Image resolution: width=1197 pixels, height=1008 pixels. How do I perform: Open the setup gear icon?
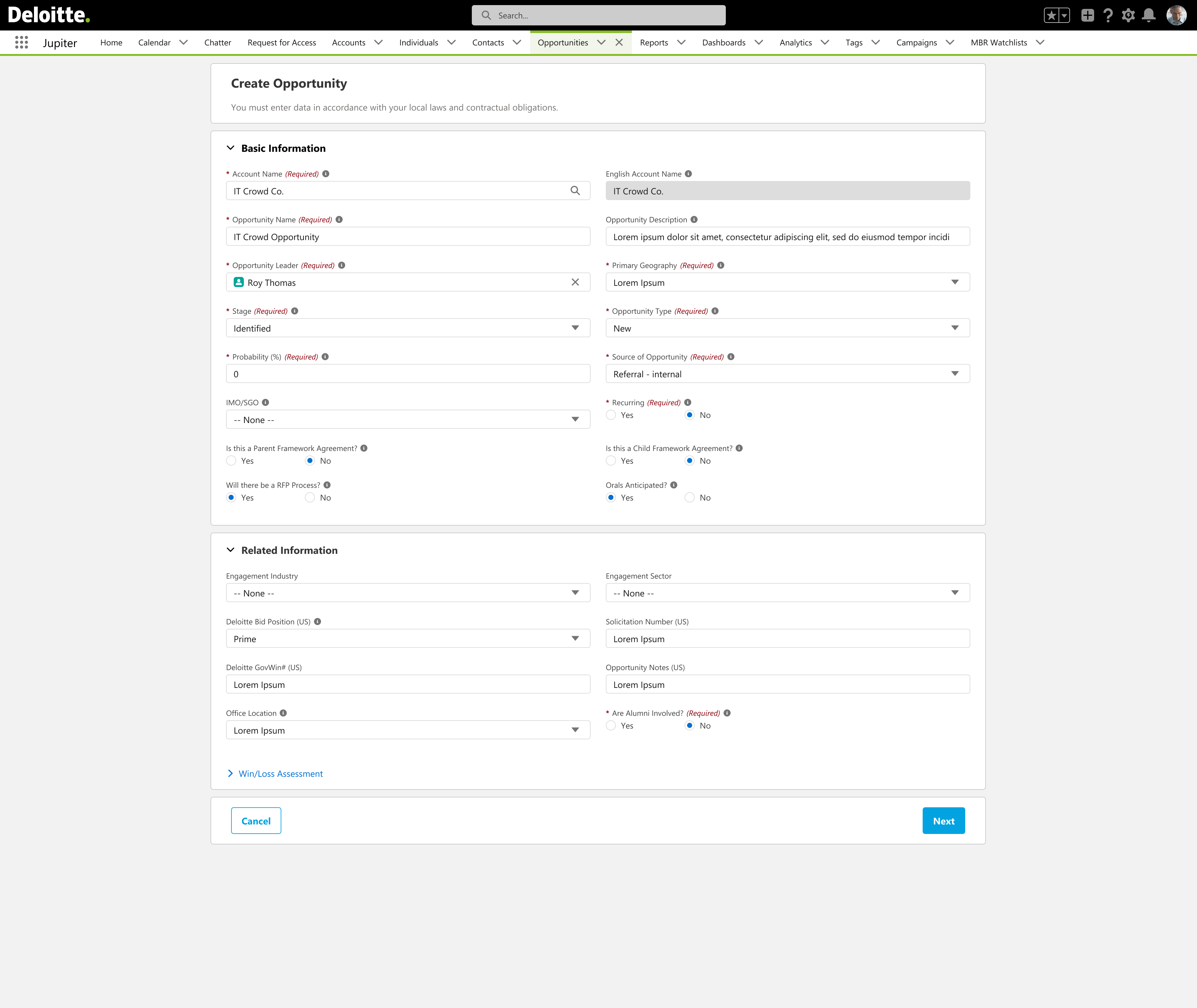point(1128,16)
